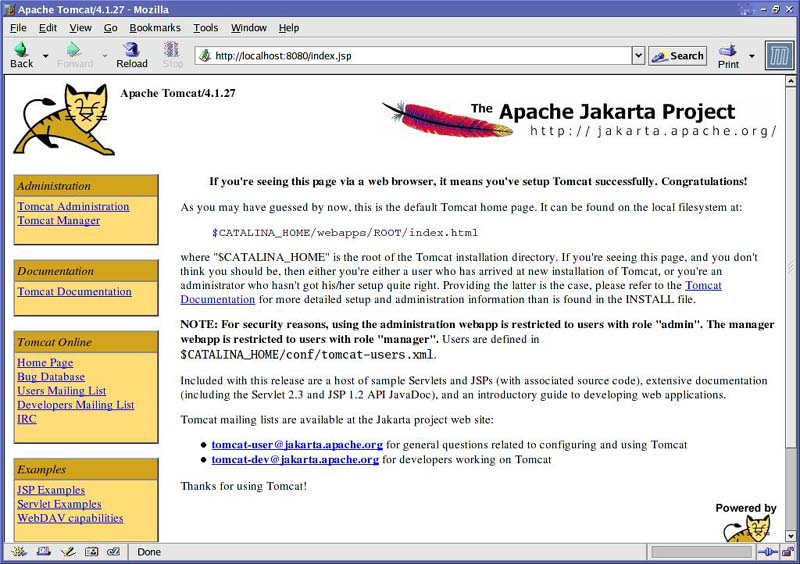Open the View menu
The width and height of the screenshot is (800, 564).
[80, 28]
